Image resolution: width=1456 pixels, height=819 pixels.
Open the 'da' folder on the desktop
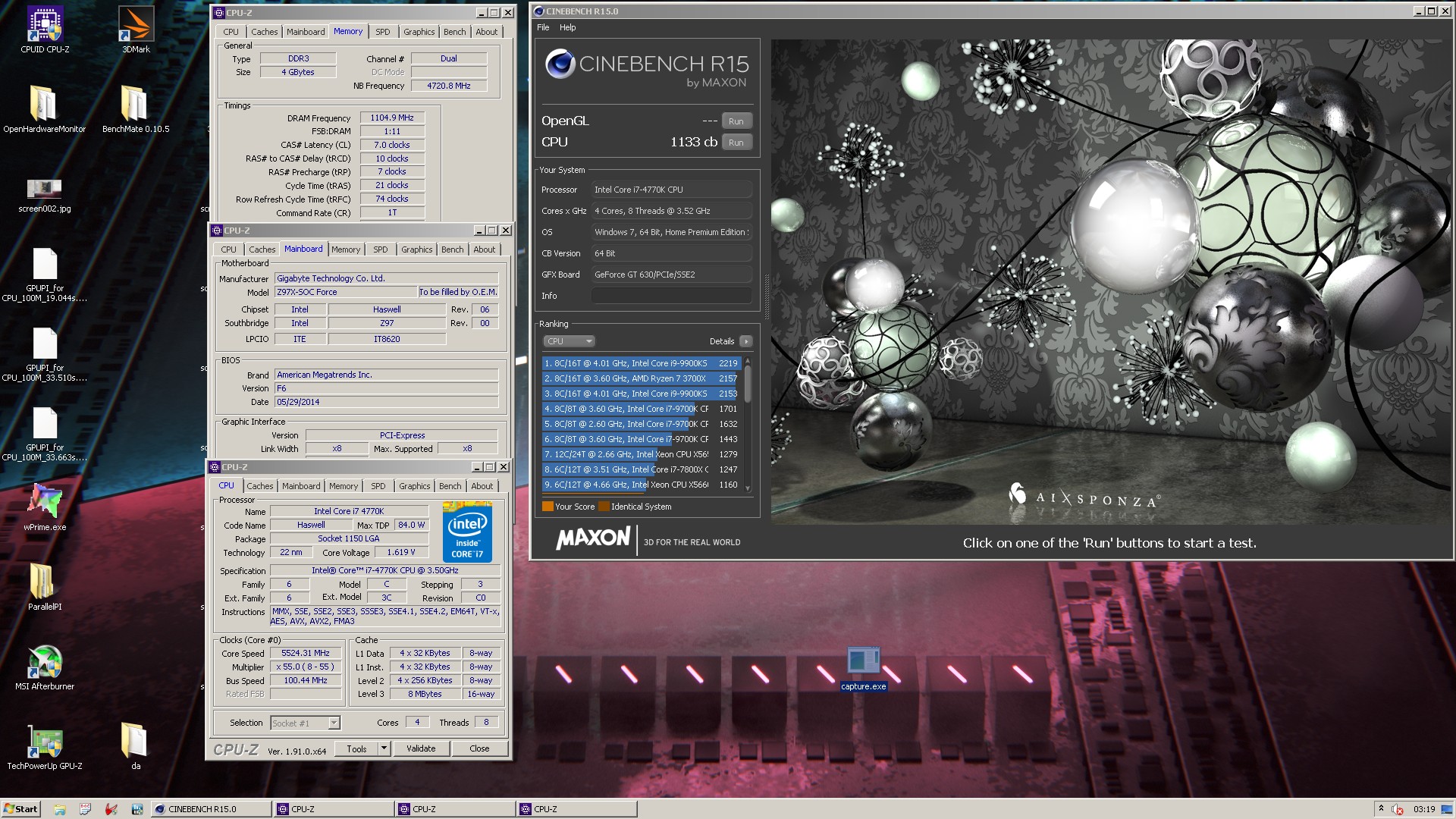(x=135, y=747)
